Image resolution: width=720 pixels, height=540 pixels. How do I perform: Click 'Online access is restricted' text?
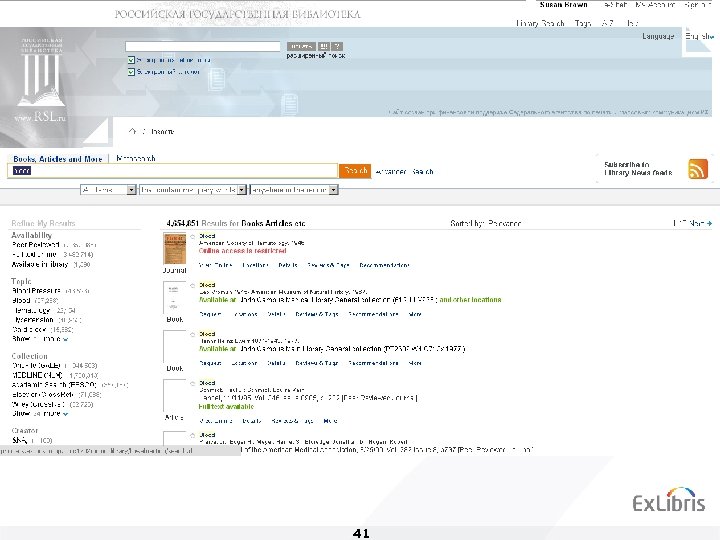pyautogui.click(x=242, y=251)
